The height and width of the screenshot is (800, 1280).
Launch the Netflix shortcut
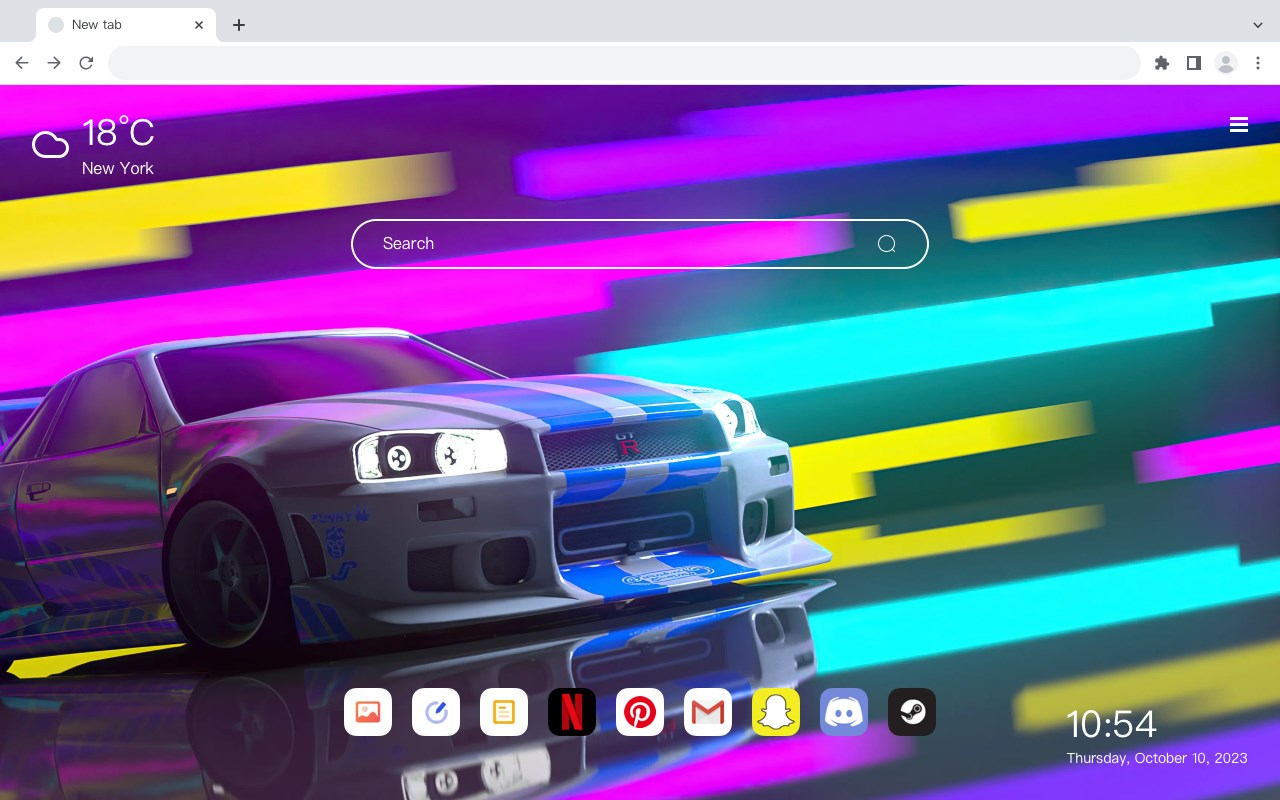click(x=572, y=712)
